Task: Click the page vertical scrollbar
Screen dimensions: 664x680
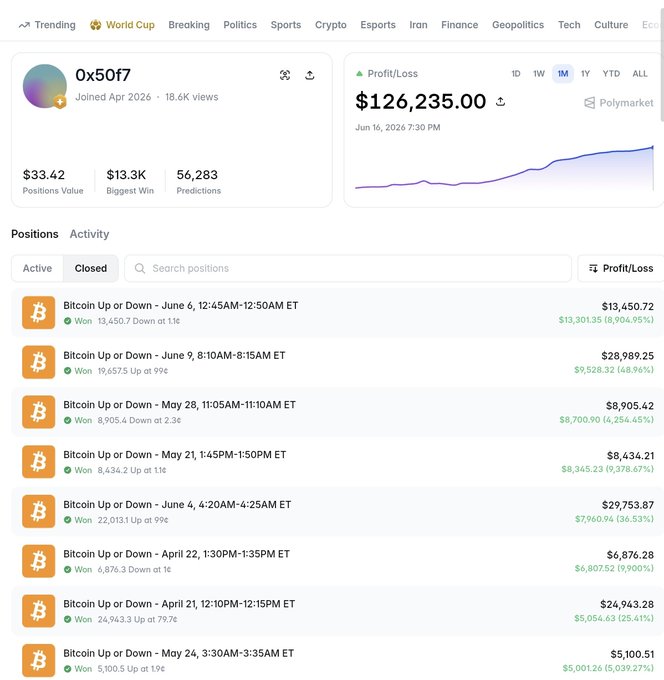Action: (x=662, y=65)
